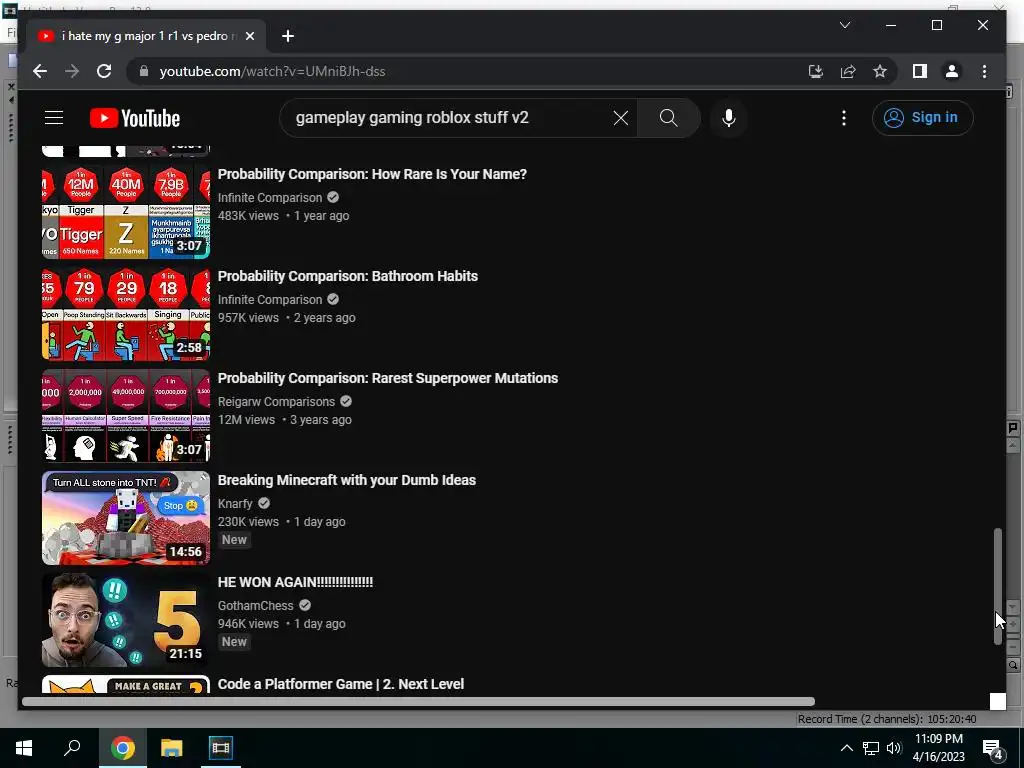This screenshot has height=768, width=1024.
Task: Sign in to YouTube
Action: 922,118
